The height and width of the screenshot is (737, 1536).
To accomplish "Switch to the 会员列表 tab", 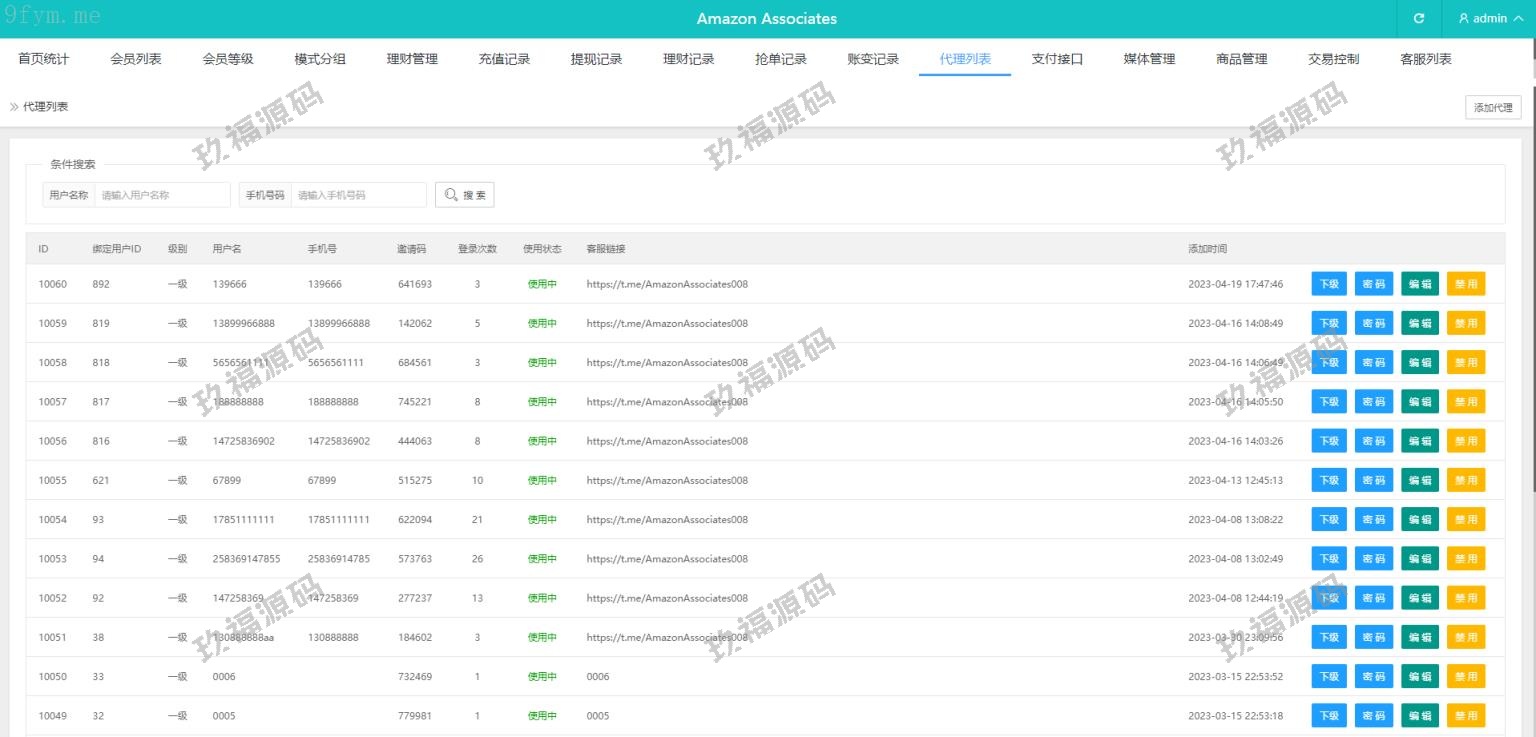I will tap(136, 59).
